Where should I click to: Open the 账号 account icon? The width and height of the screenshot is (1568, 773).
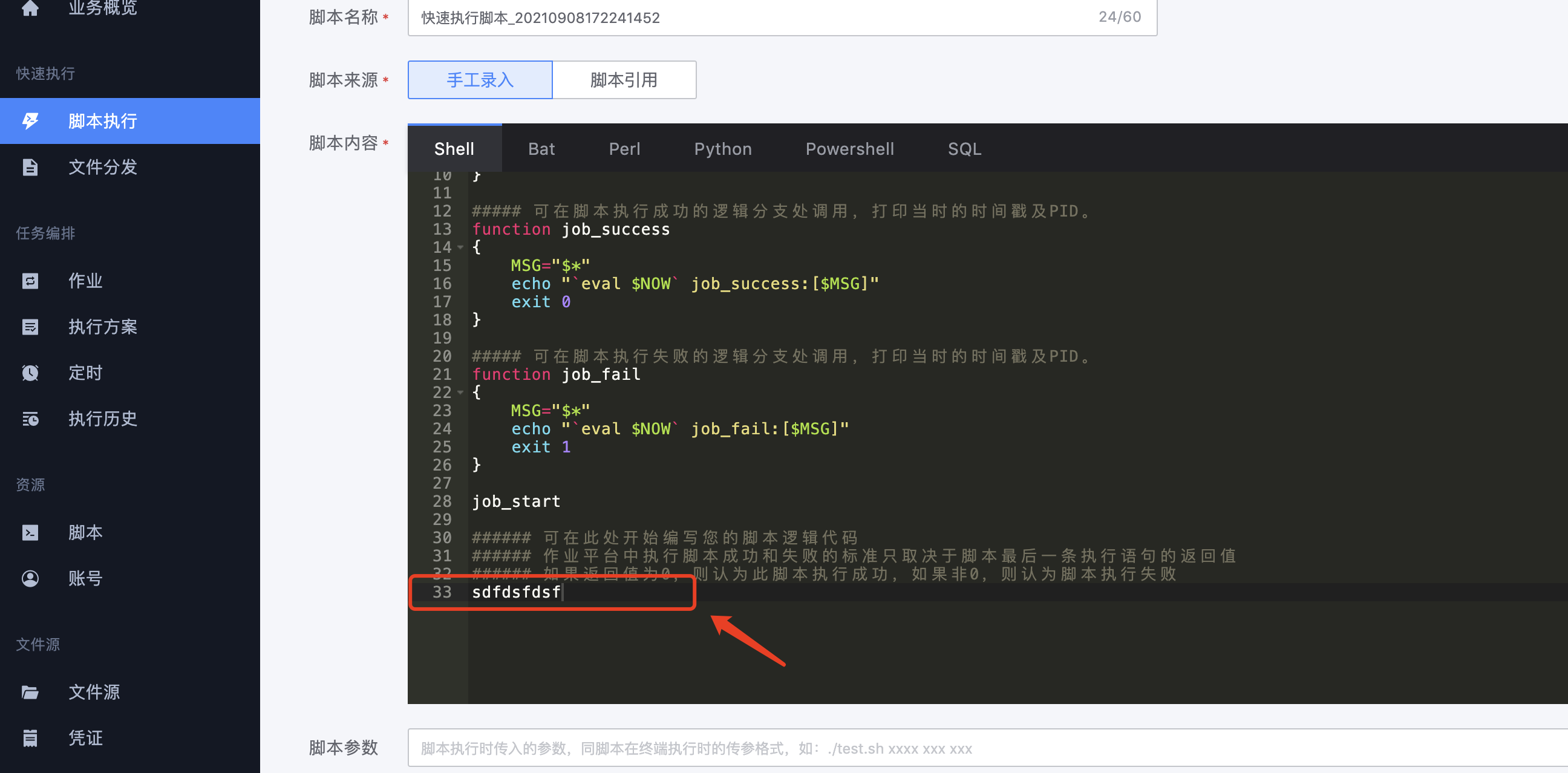tap(30, 578)
